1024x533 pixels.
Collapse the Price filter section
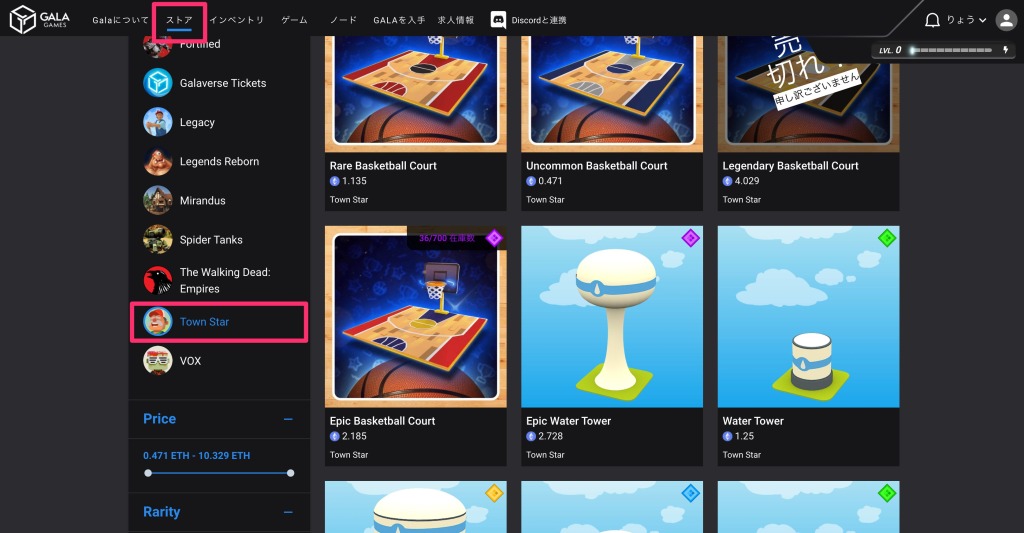[x=288, y=419]
